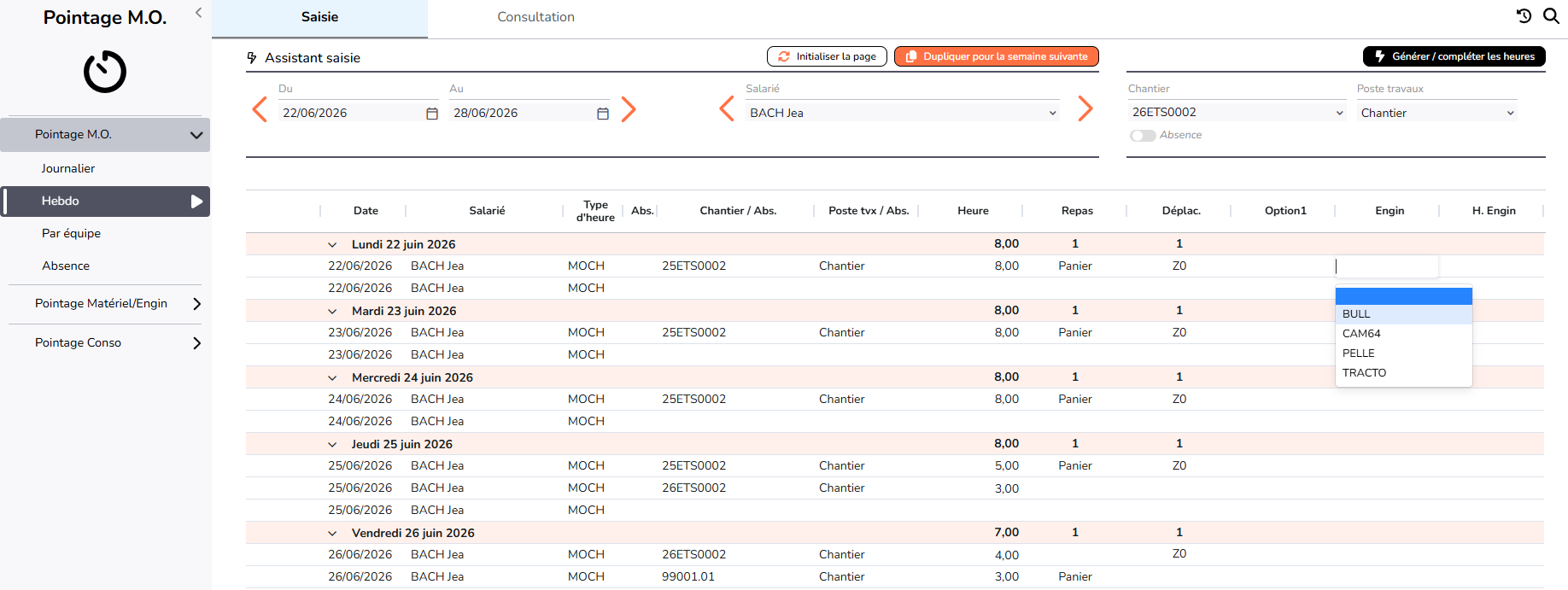Viewport: 1568px width, 590px height.
Task: Choose PELLE from engin list
Action: [1403, 353]
